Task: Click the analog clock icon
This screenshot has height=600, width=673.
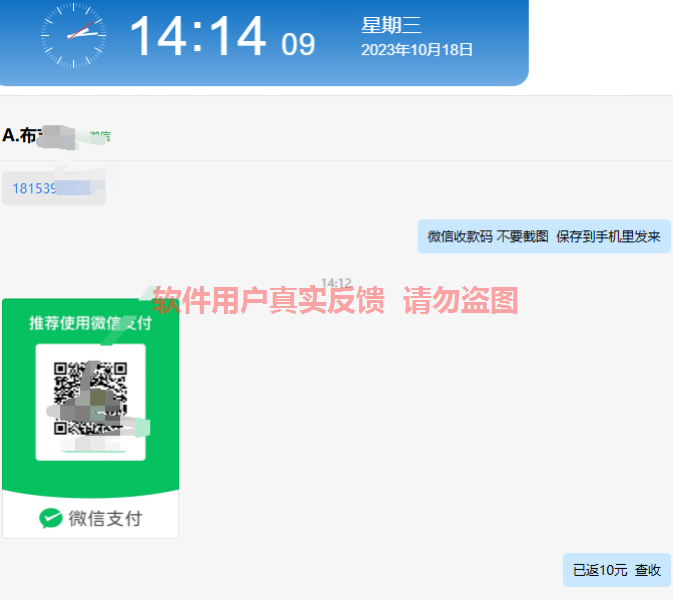Action: pyautogui.click(x=73, y=35)
